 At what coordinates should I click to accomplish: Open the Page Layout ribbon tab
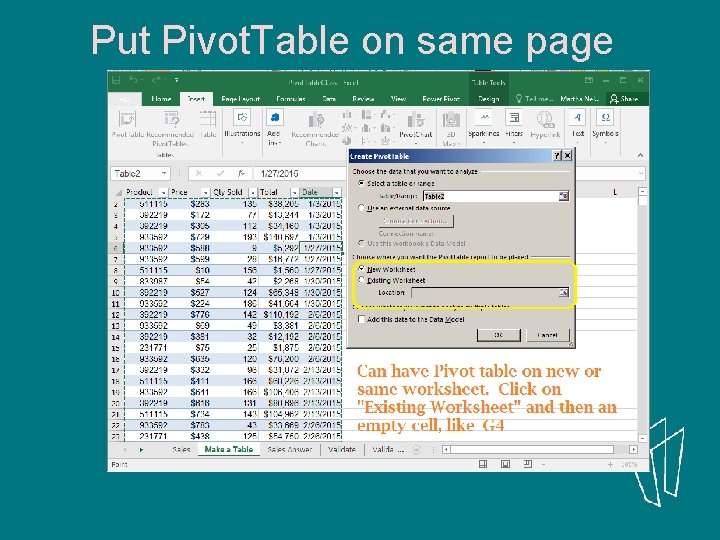pos(241,99)
